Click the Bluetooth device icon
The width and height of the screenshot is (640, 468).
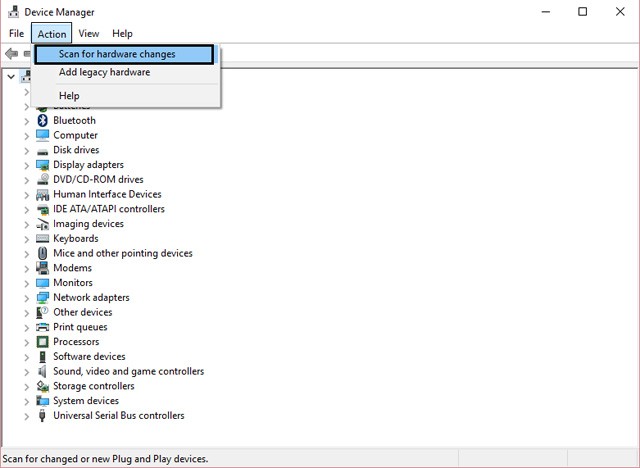tap(43, 120)
